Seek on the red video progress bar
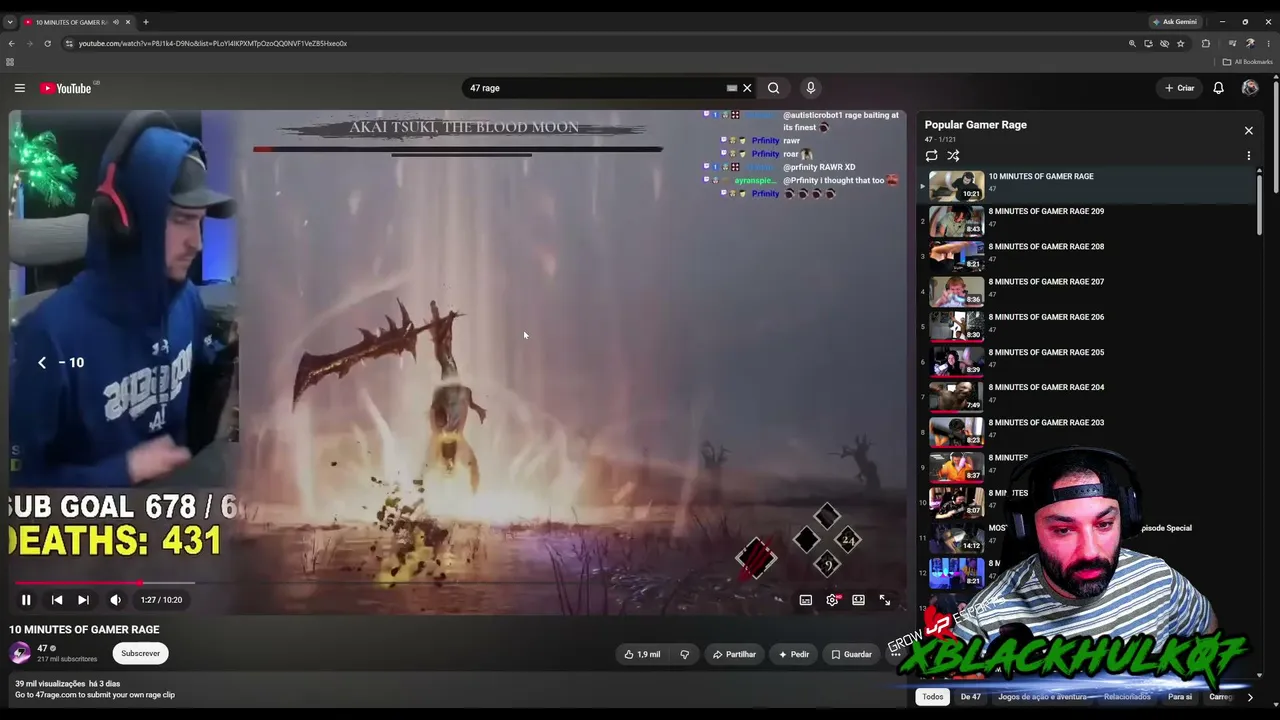The height and width of the screenshot is (720, 1280). click(x=105, y=582)
